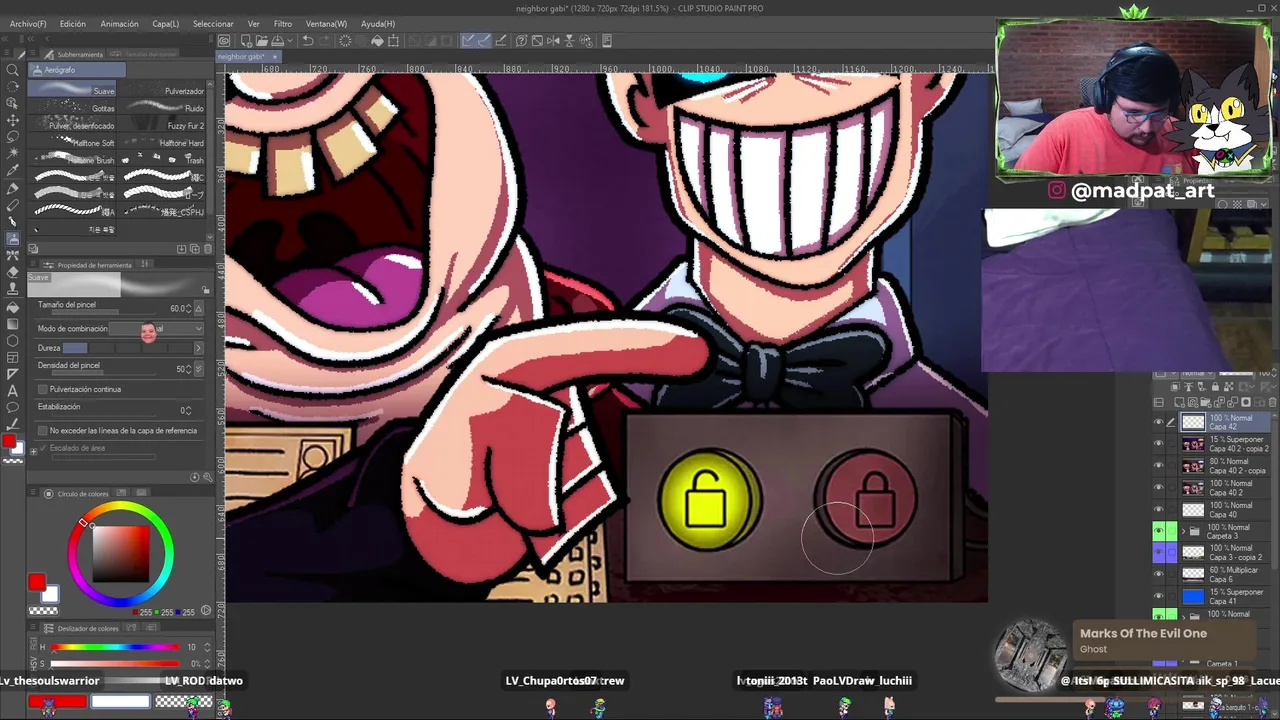Select the Zoom magnifier tool
This screenshot has height=720, width=1280.
[x=13, y=70]
